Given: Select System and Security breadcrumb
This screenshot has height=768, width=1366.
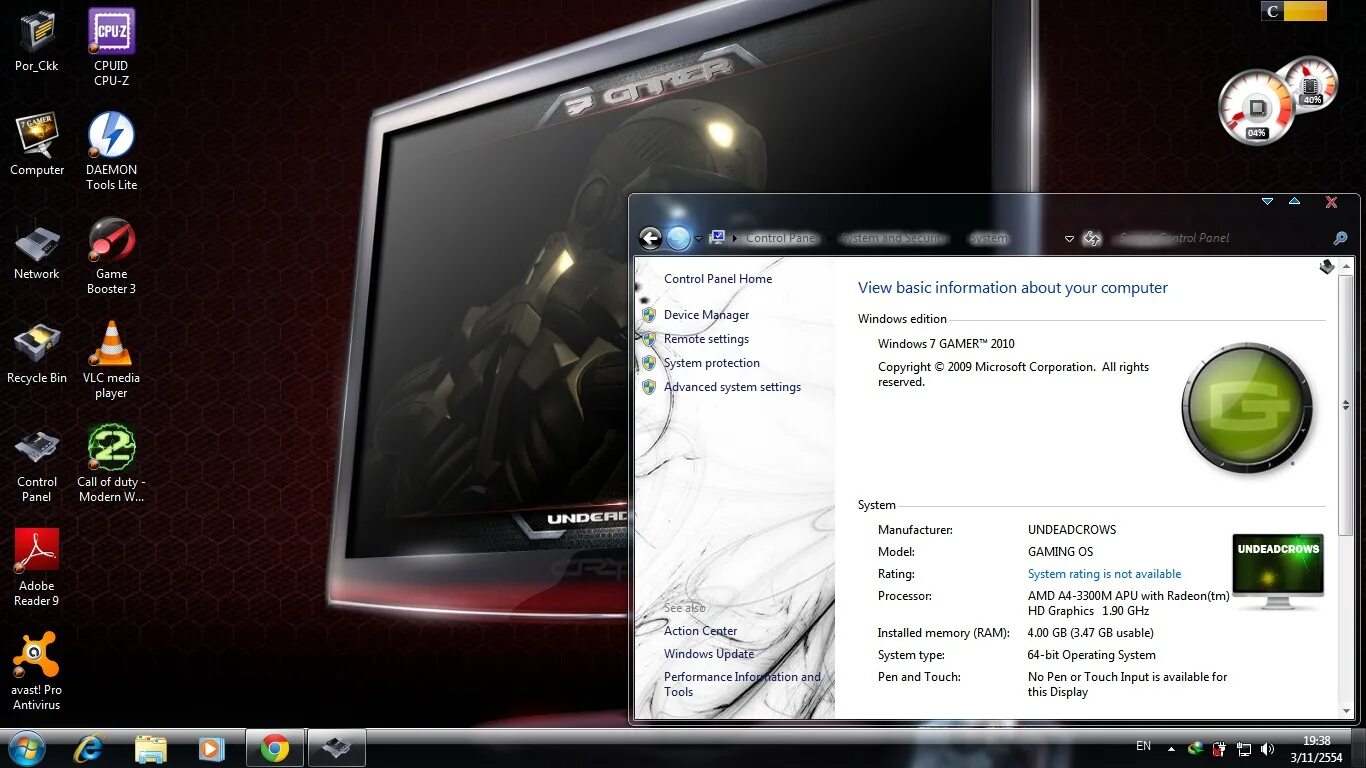Looking at the screenshot, I should tap(893, 238).
